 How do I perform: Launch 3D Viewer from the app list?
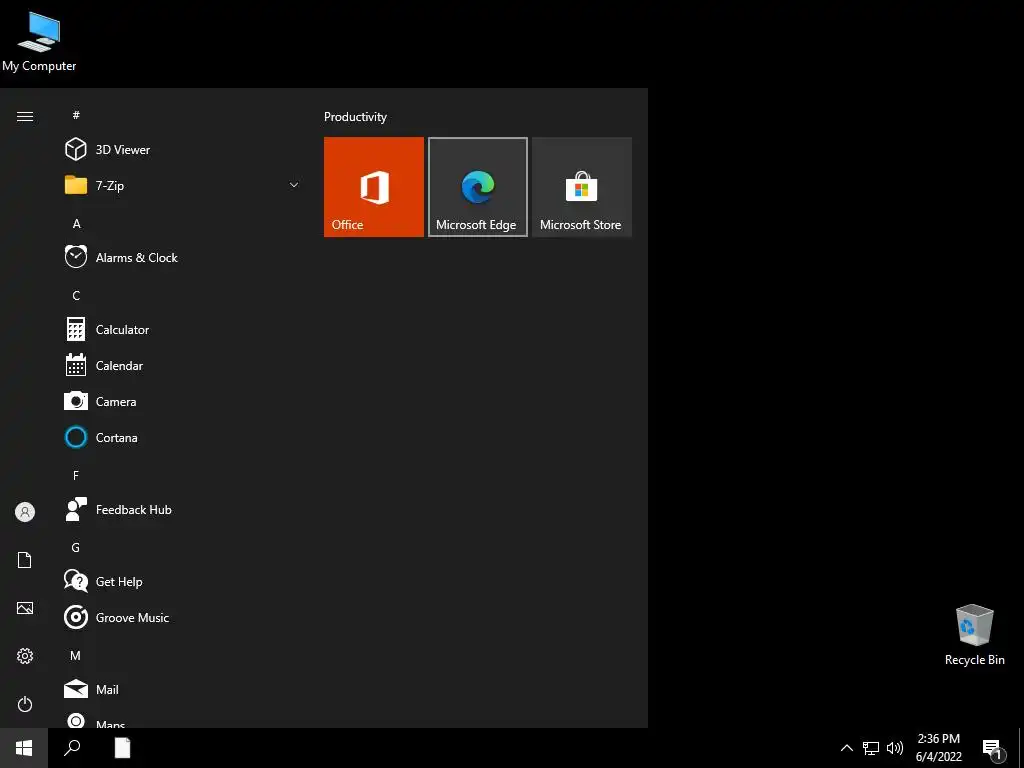(x=182, y=150)
